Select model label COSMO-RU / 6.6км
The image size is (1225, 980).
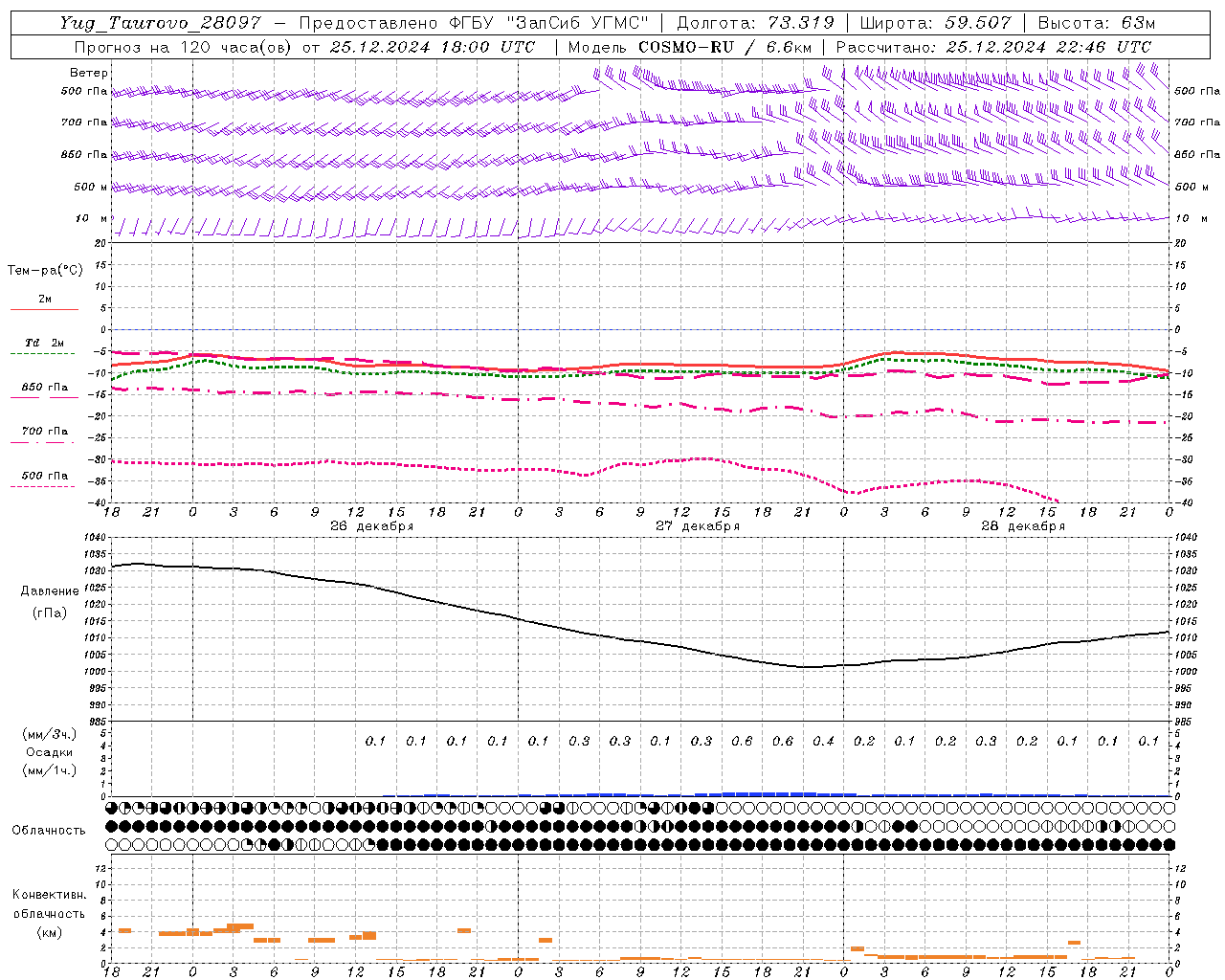pos(725,47)
